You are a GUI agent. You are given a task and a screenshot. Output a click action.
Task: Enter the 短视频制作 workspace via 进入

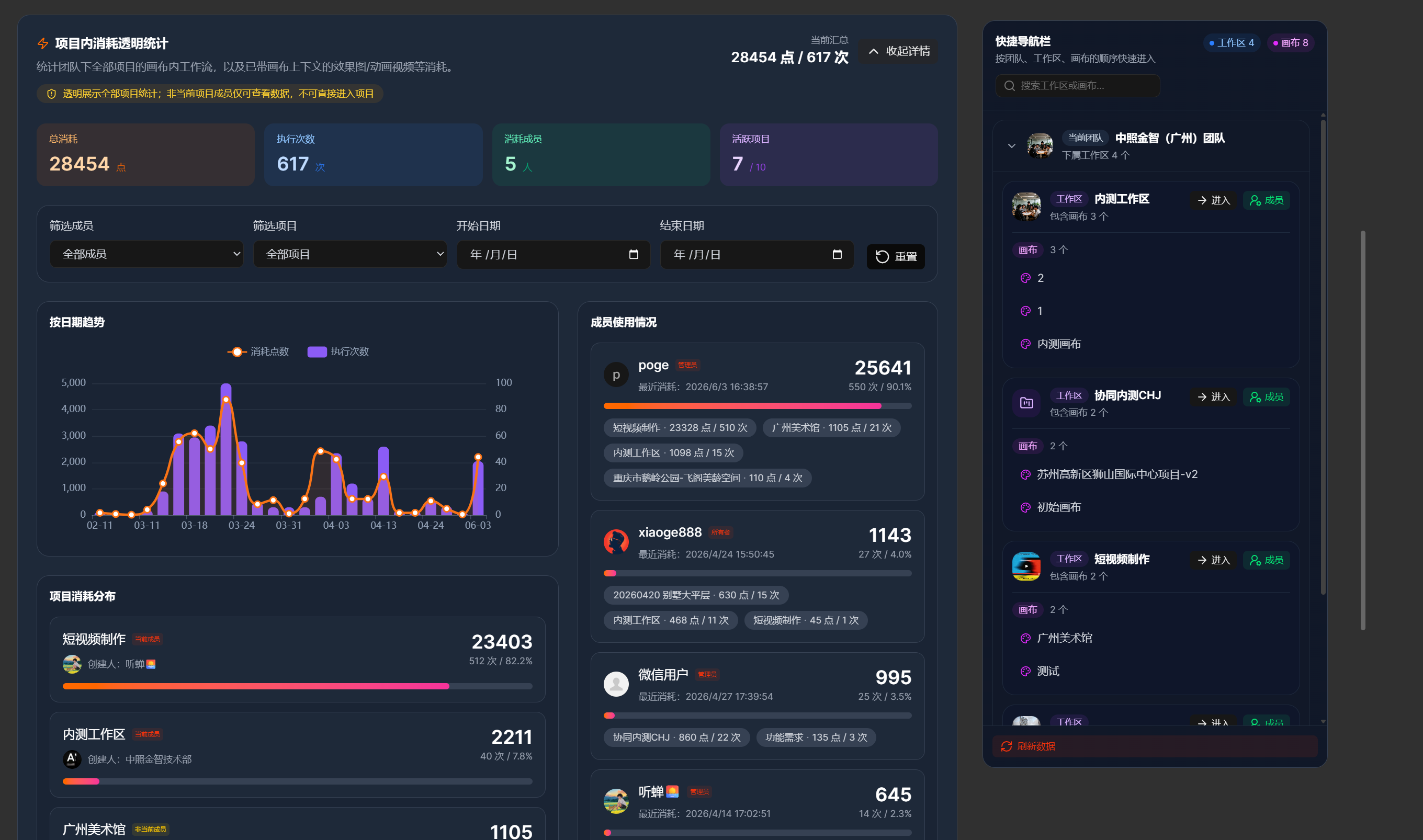click(1213, 560)
